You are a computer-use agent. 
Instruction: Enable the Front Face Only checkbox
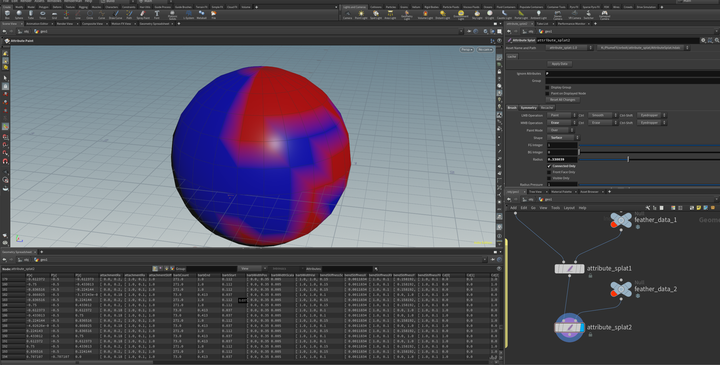click(549, 172)
